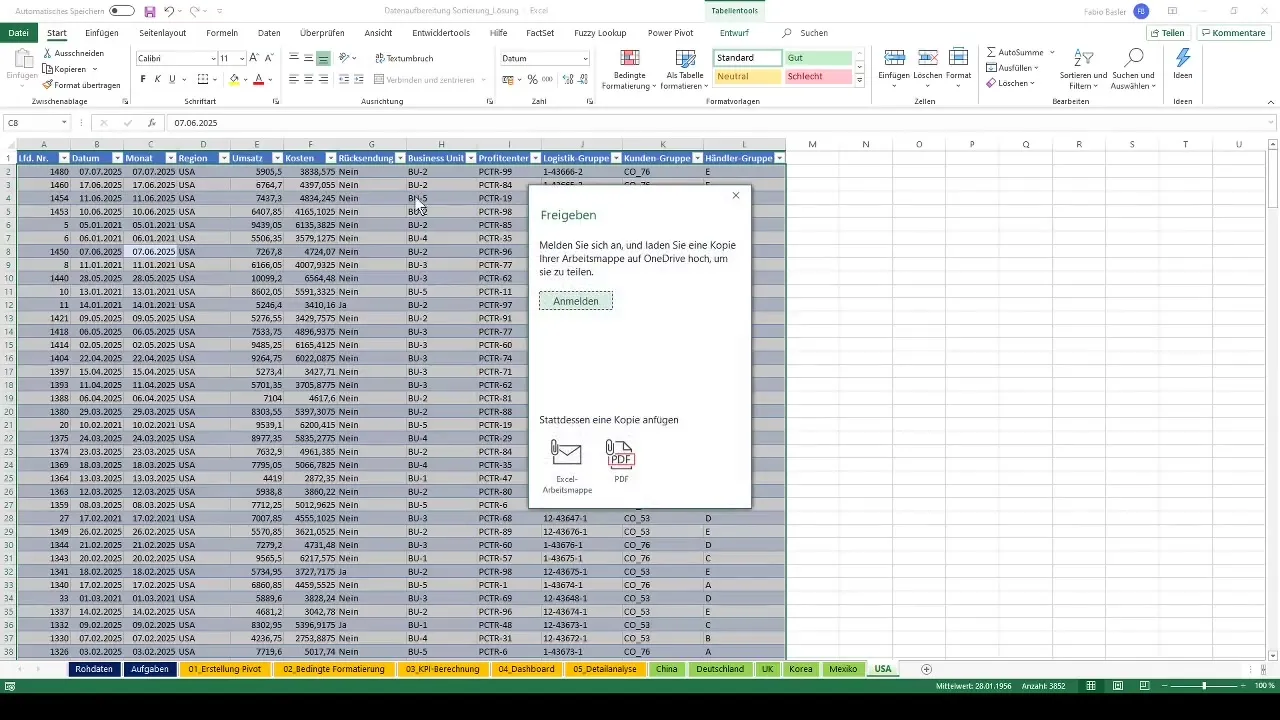Select the Gut cell style

click(x=817, y=58)
